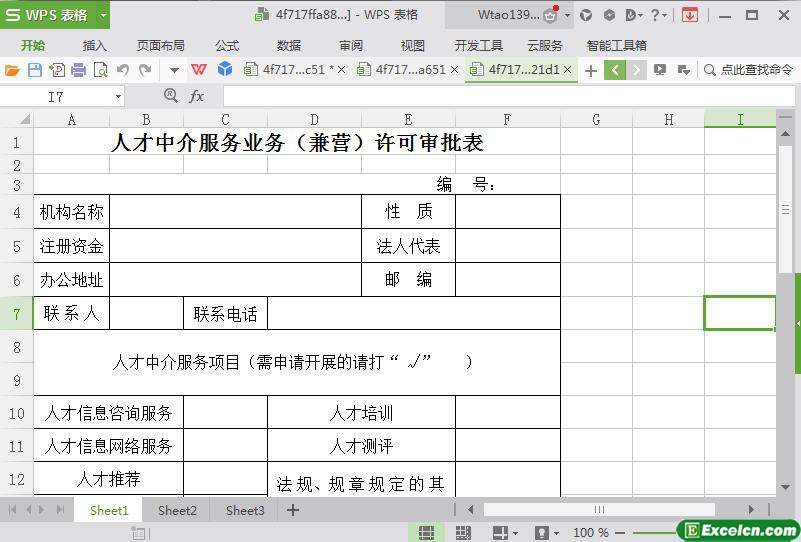Click the skin/theme shirt icon in title bar
The height and width of the screenshot is (542, 801).
click(x=586, y=15)
